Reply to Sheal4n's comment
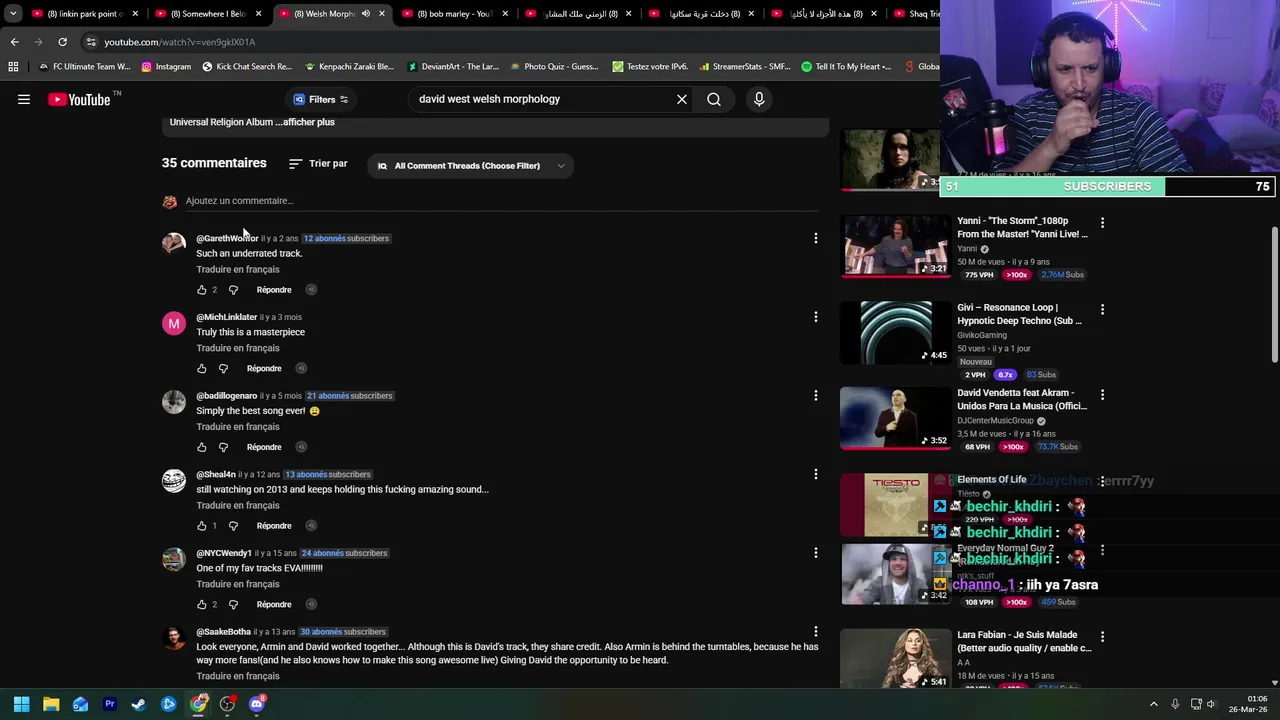The width and height of the screenshot is (1280, 720). [274, 526]
